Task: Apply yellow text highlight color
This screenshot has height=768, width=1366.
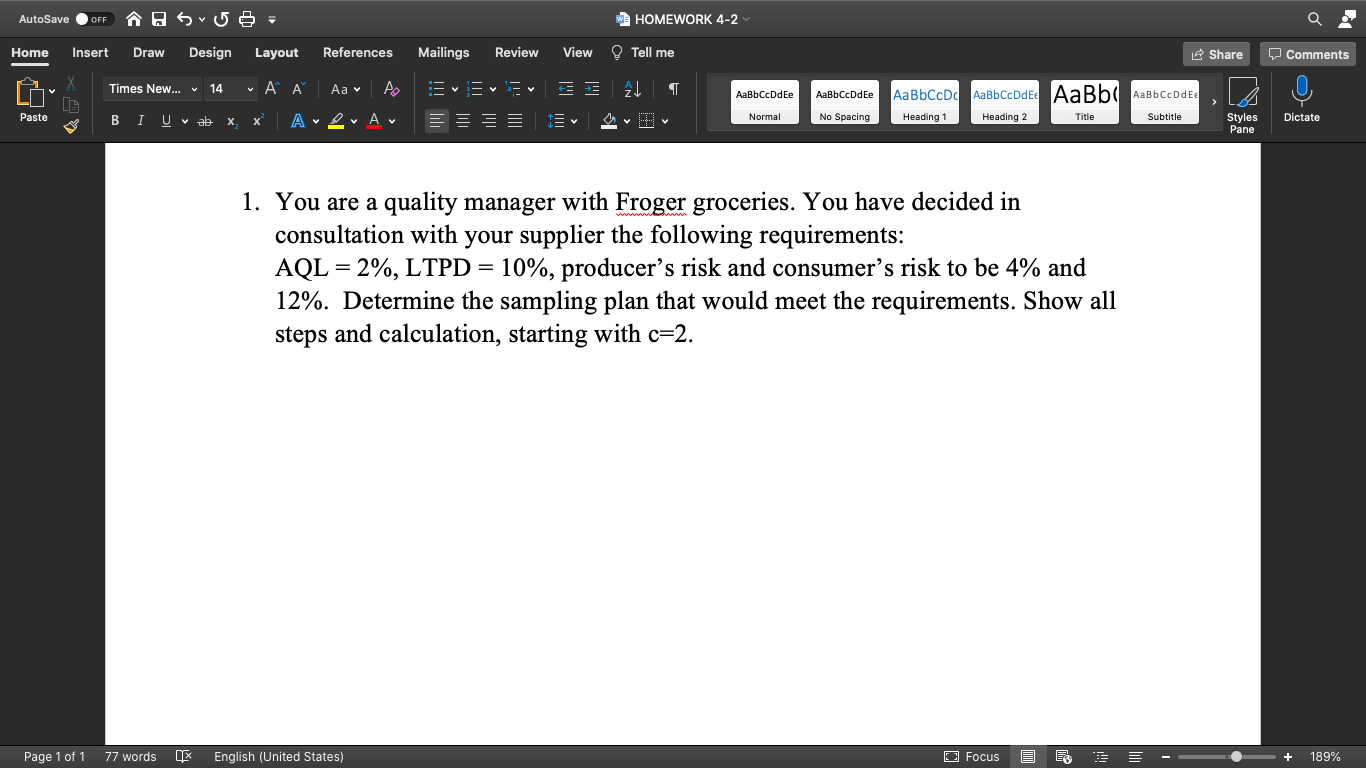Action: tap(337, 121)
